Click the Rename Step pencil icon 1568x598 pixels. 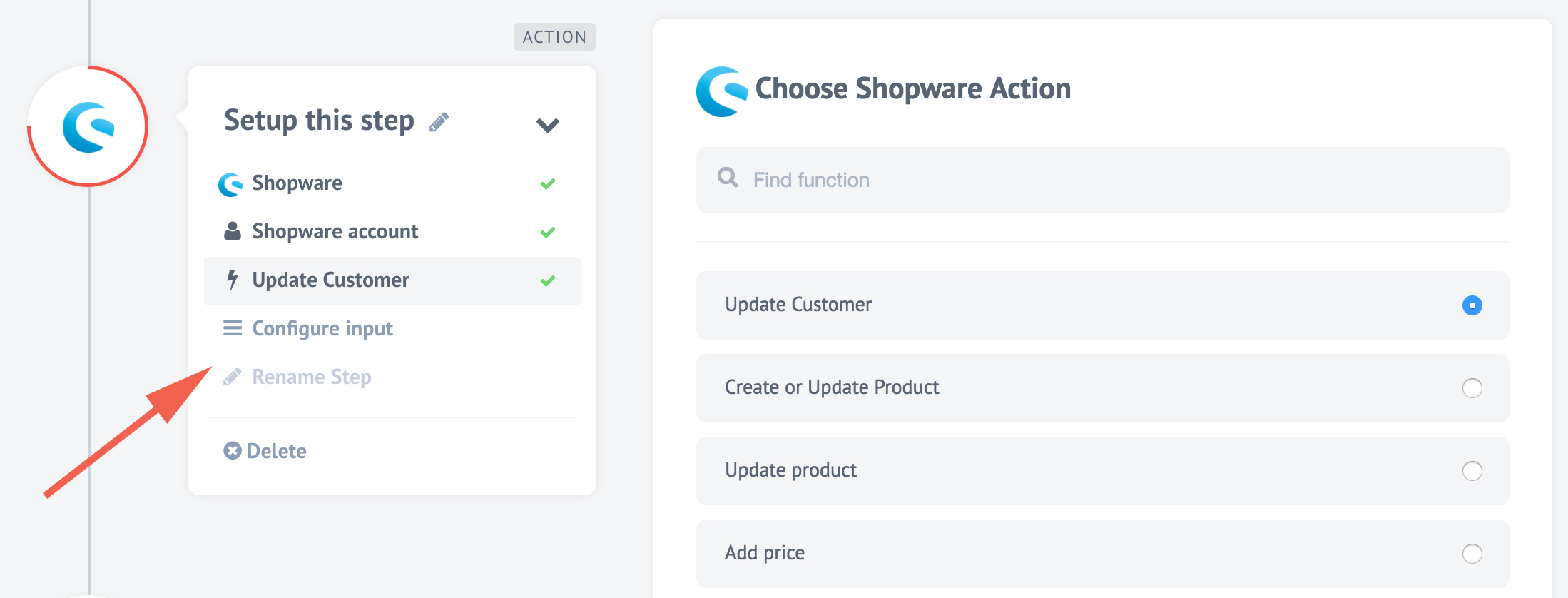point(232,377)
